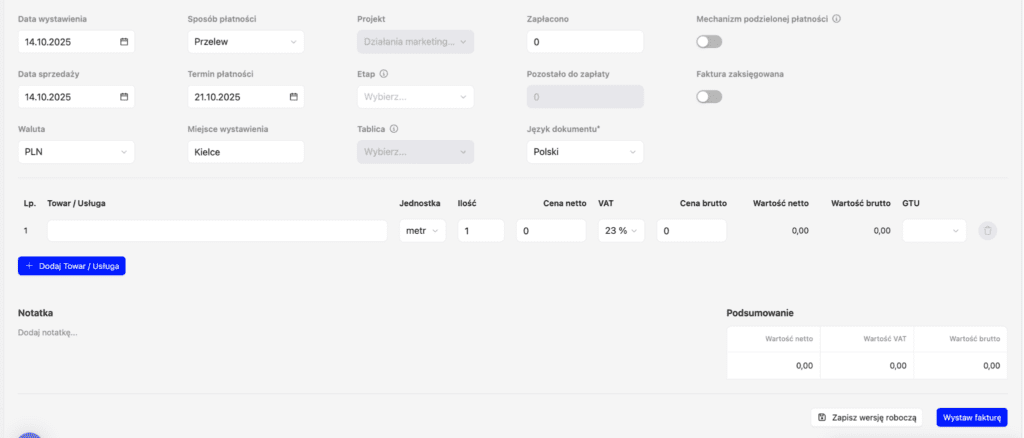Click info icon next to Etap label

[x=384, y=74]
